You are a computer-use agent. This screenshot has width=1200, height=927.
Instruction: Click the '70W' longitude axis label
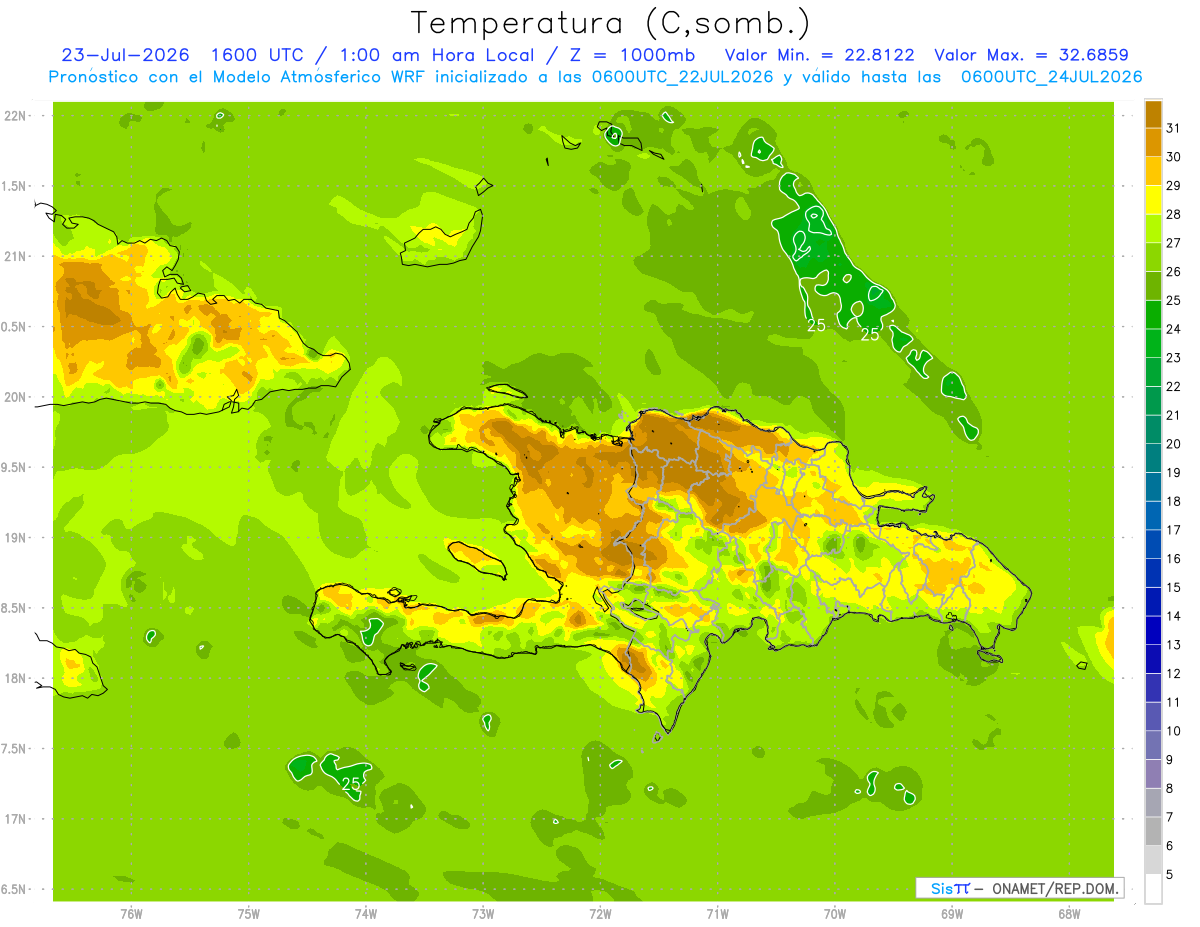[835, 914]
